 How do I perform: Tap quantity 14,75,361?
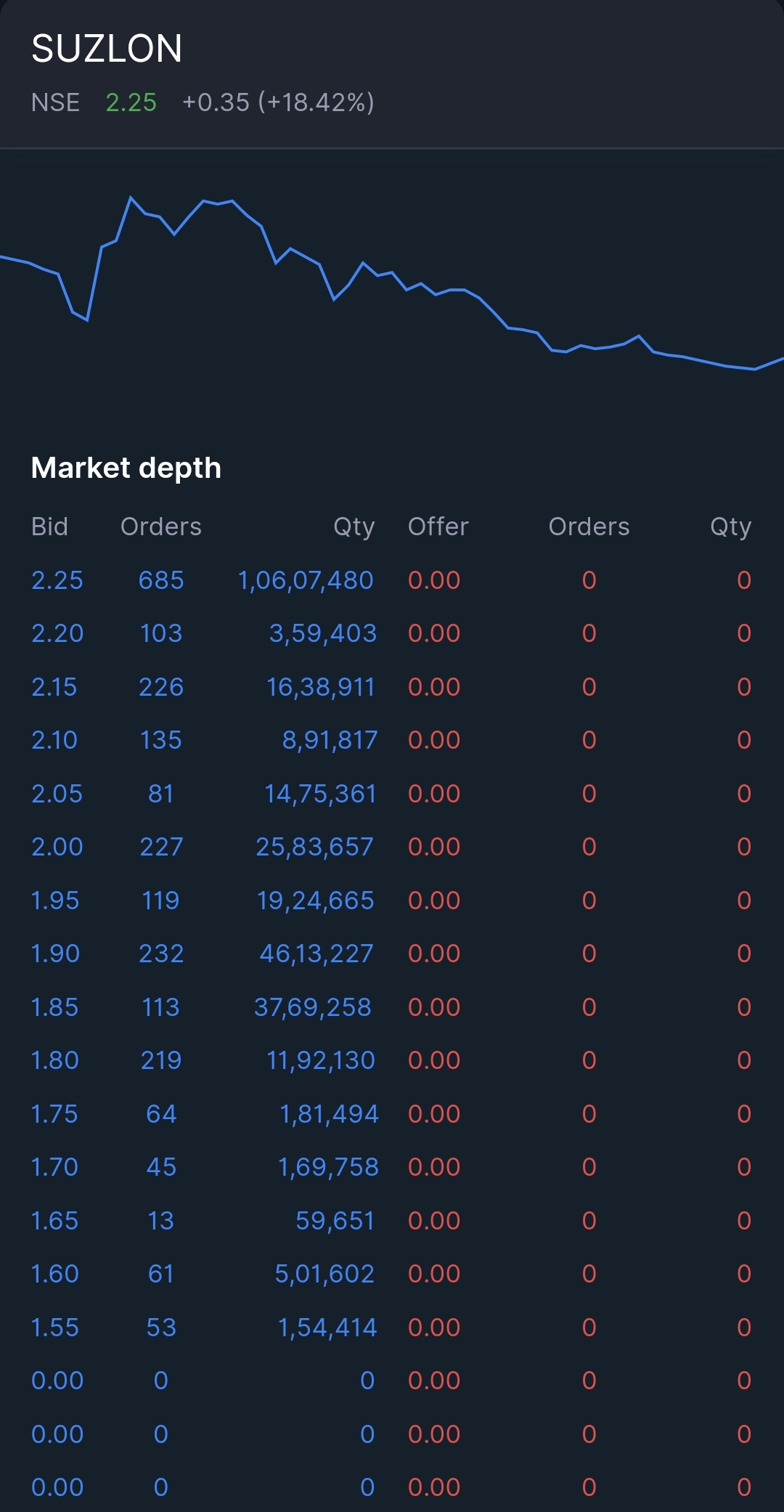click(320, 794)
